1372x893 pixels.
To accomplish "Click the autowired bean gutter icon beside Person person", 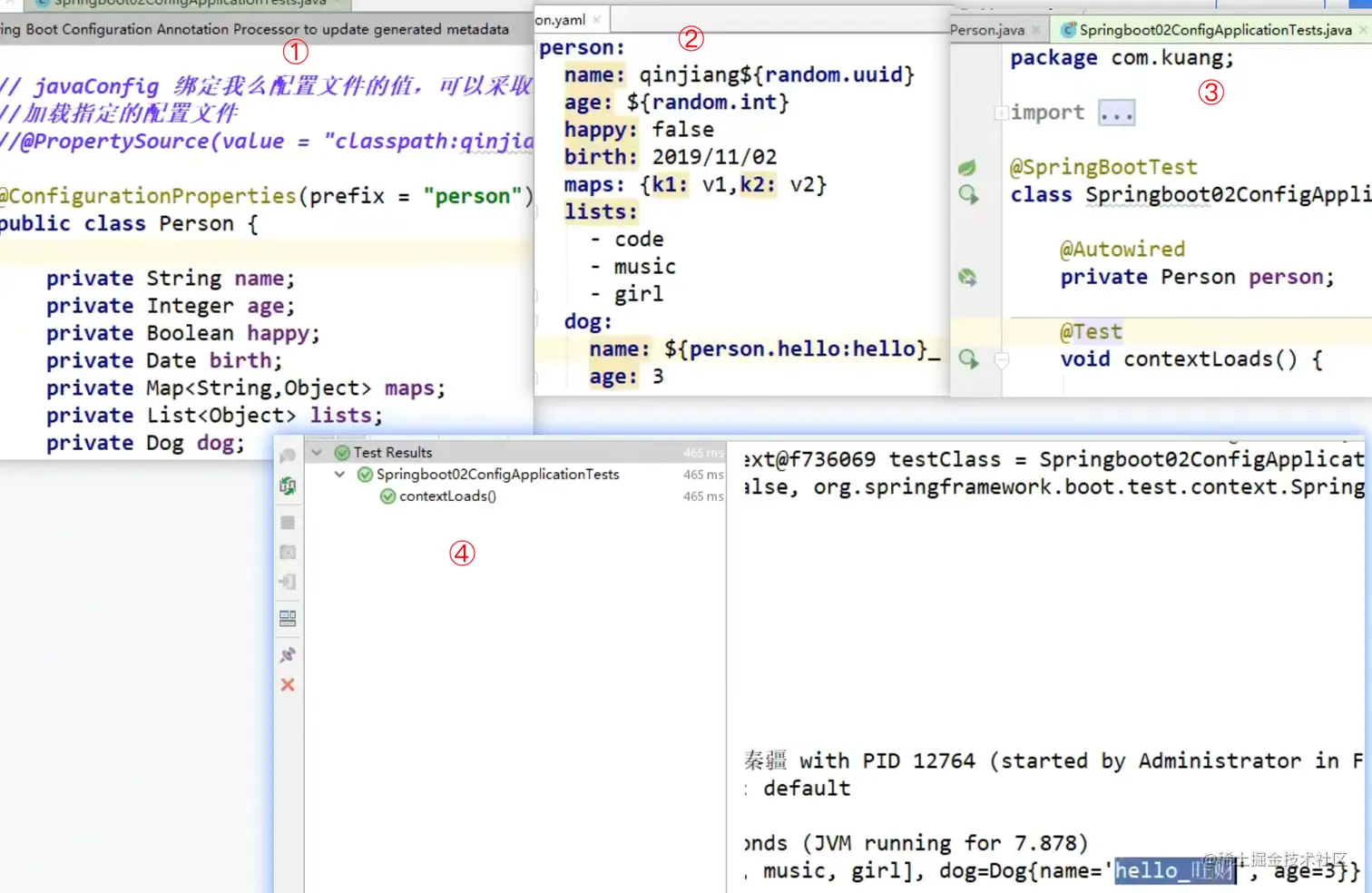I will [967, 277].
